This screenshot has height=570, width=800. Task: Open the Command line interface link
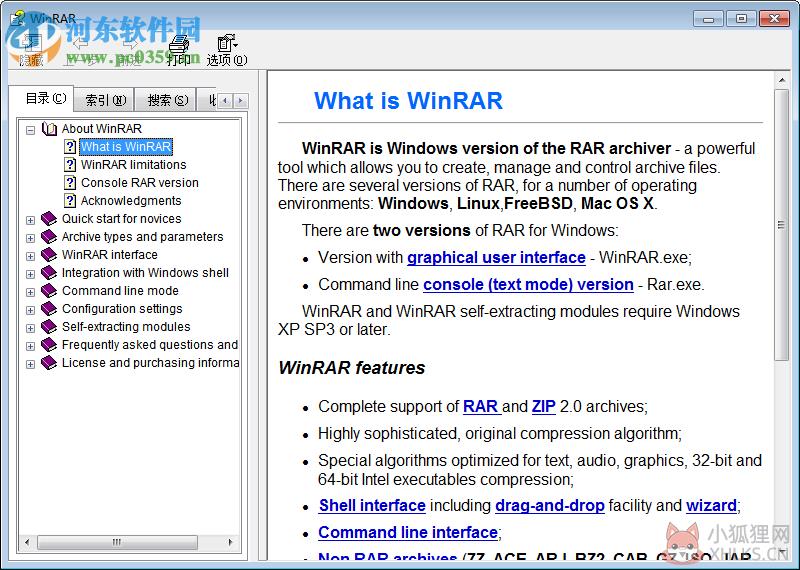click(408, 532)
